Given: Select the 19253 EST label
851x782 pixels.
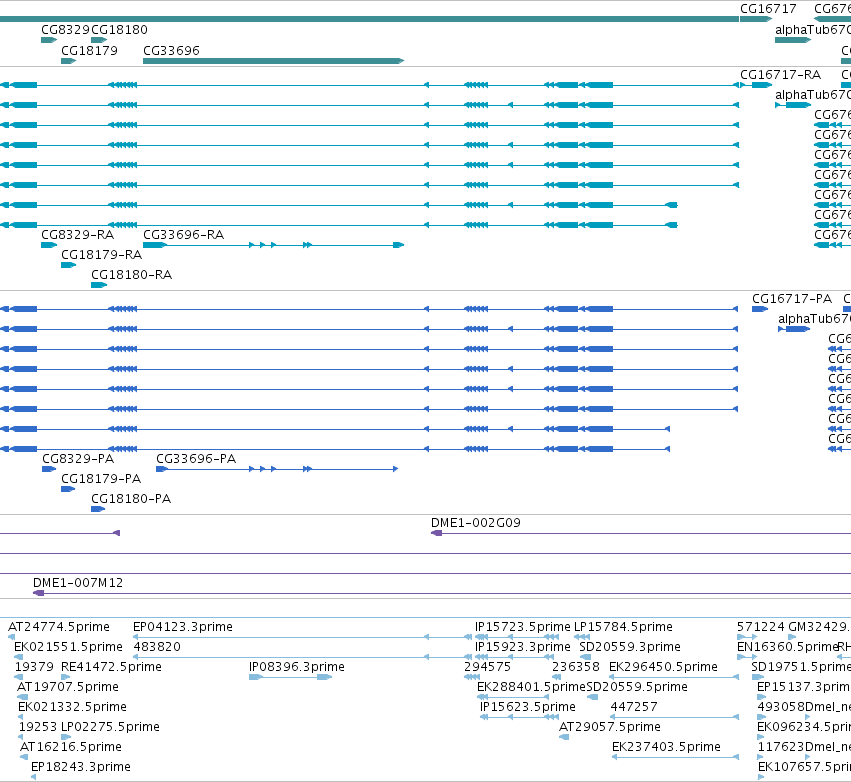Looking at the screenshot, I should [x=36, y=727].
